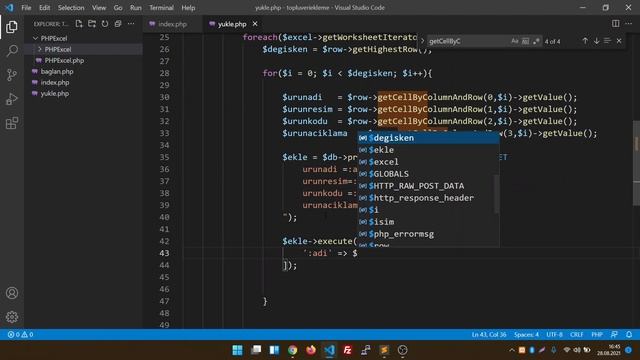Expand the replace field toggle arrow

tap(422, 41)
